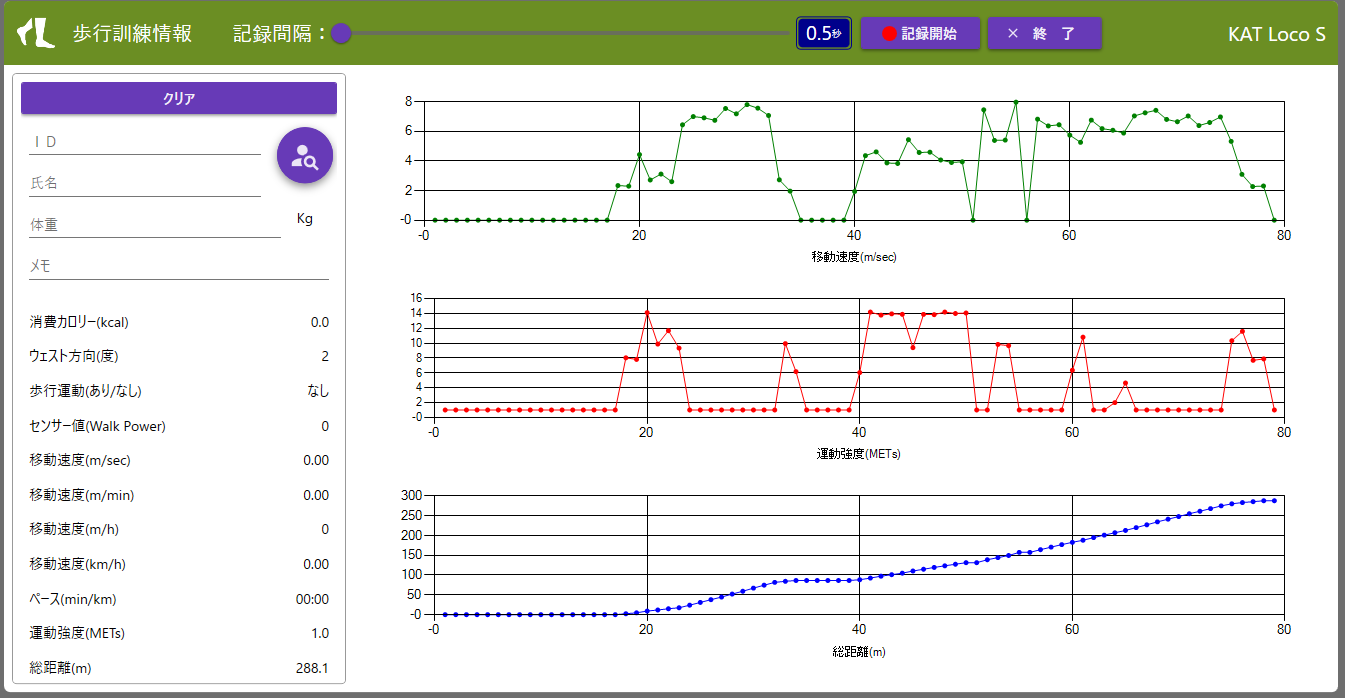Viewport: 1345px width, 698px height.
Task: Click the 歩行運動(あり/なし) status value
Action: pos(317,391)
